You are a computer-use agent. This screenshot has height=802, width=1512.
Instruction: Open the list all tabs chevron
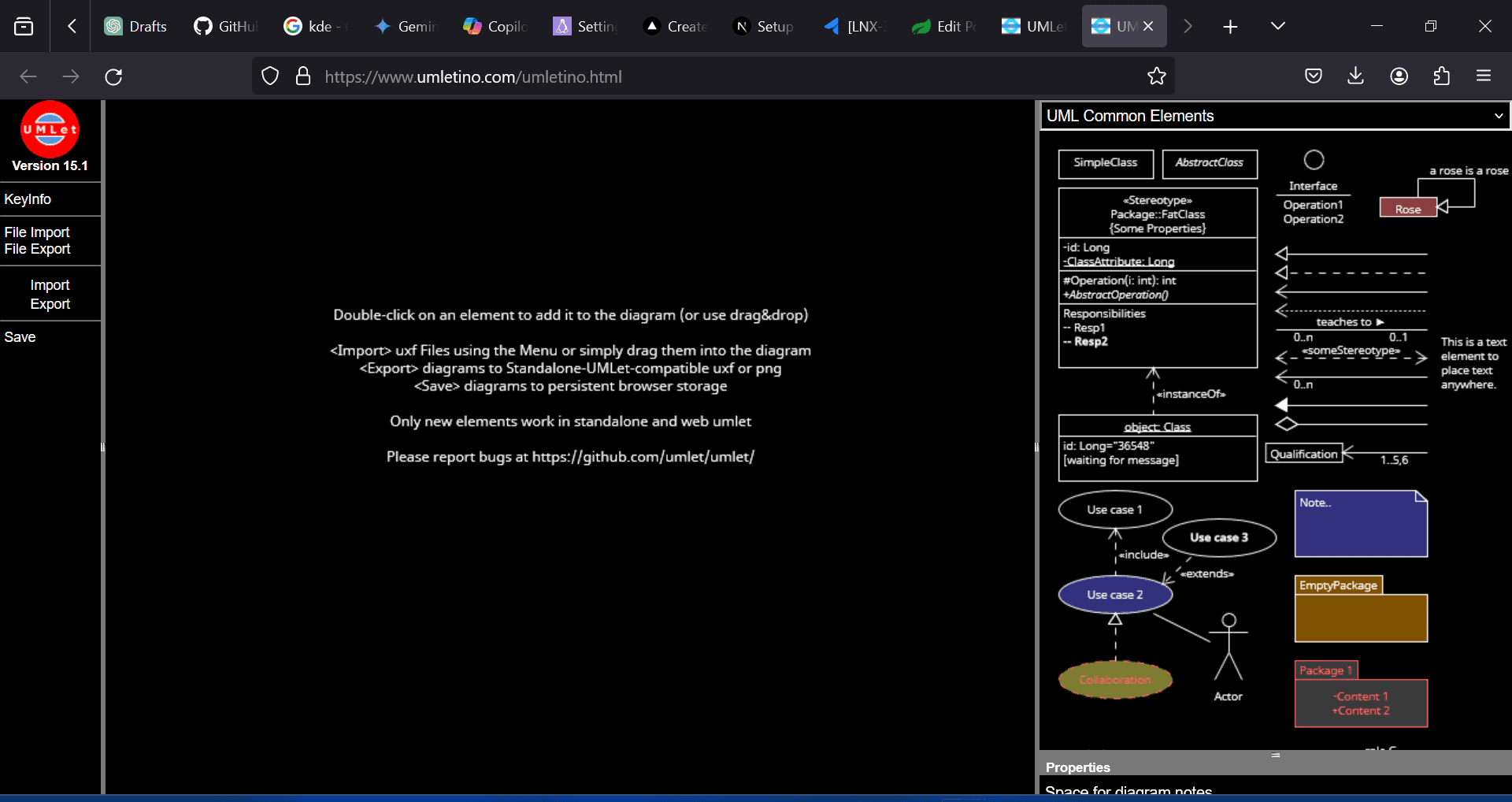tap(1277, 26)
